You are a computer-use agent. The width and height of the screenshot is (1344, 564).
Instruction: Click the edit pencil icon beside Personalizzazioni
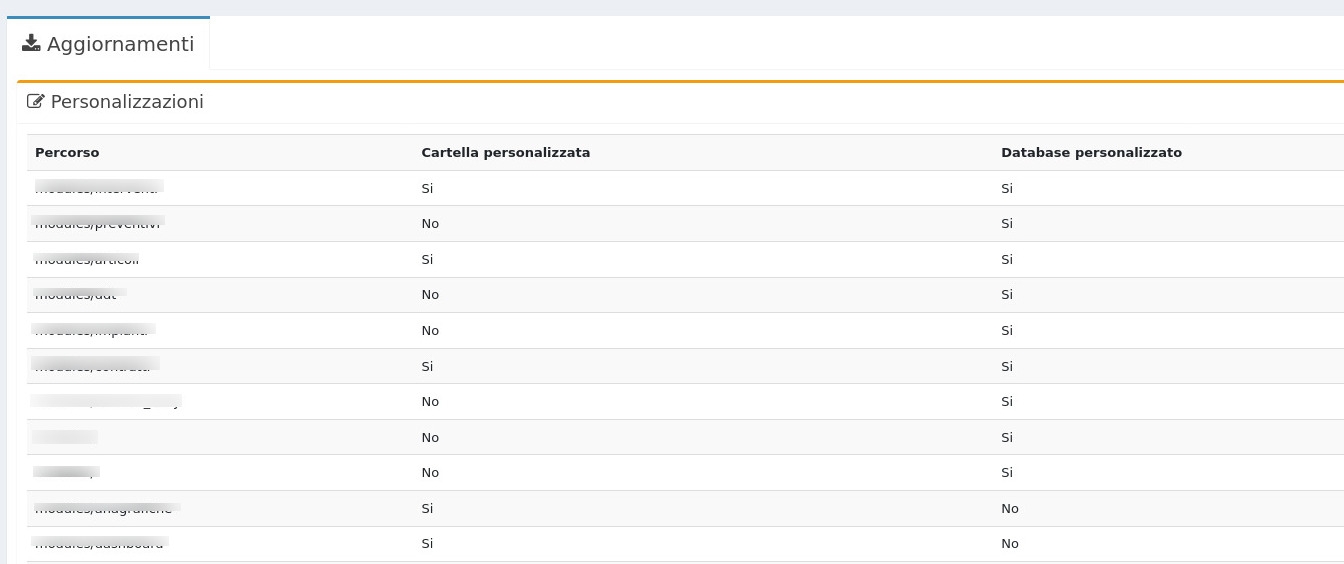[x=36, y=101]
